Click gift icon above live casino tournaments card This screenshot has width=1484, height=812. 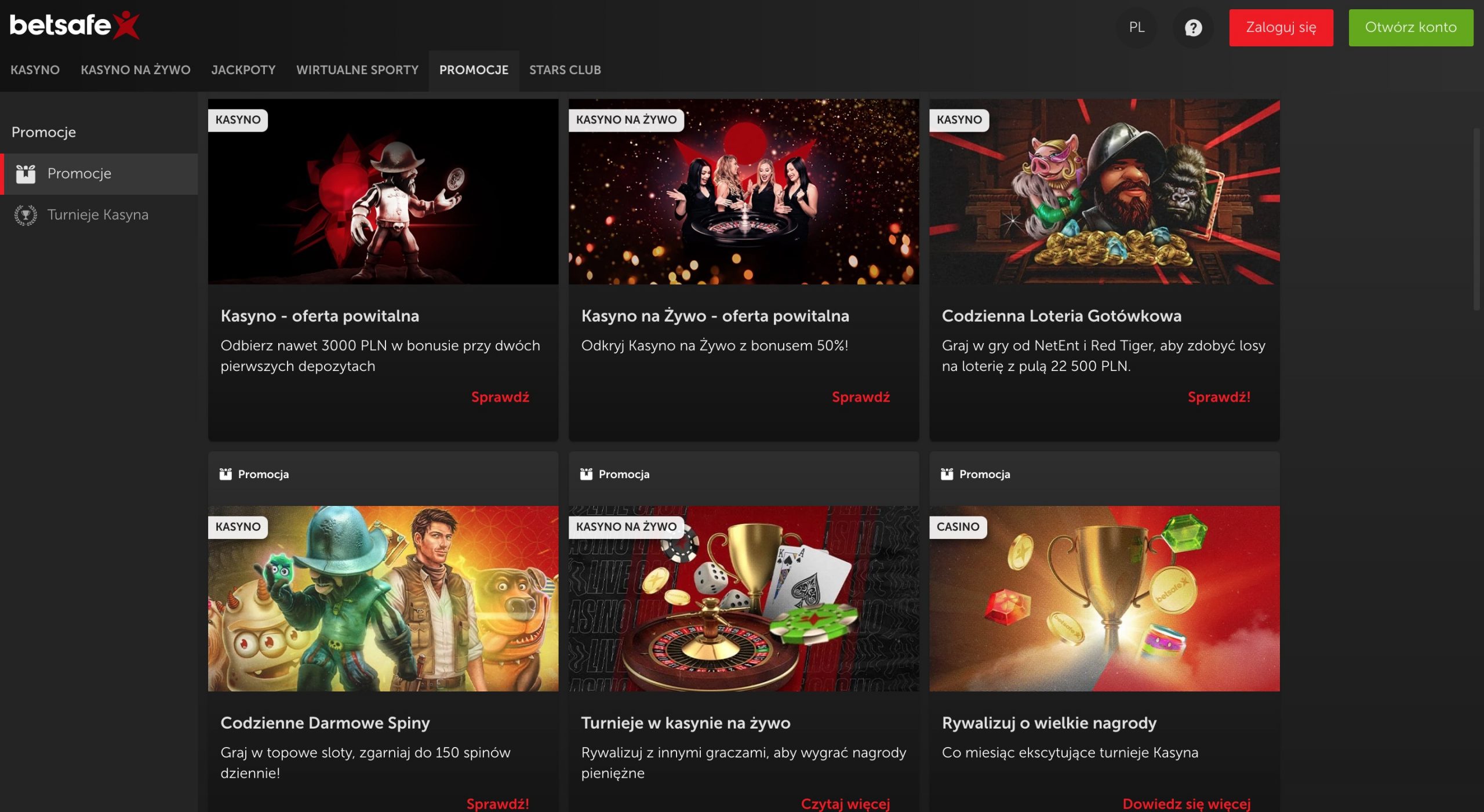point(586,474)
